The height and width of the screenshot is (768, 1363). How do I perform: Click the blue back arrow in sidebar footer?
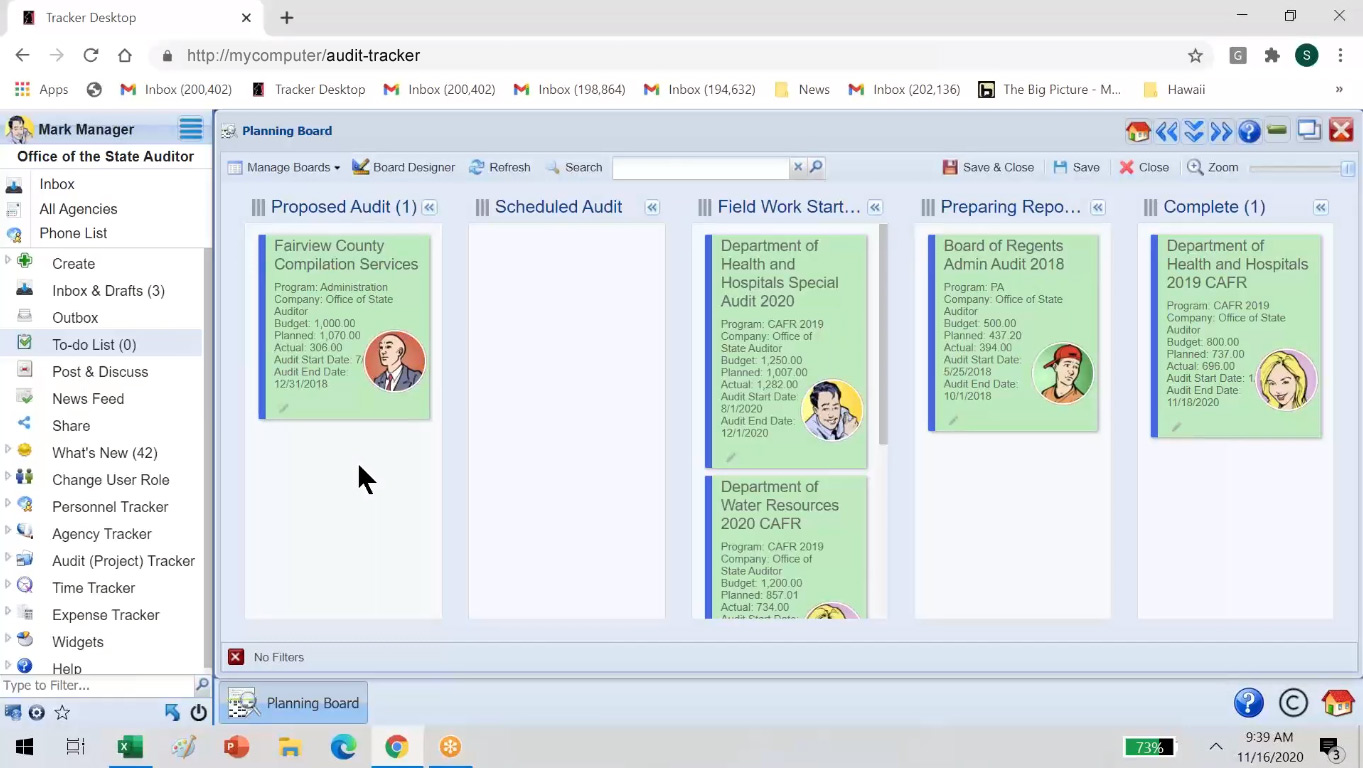tap(172, 713)
